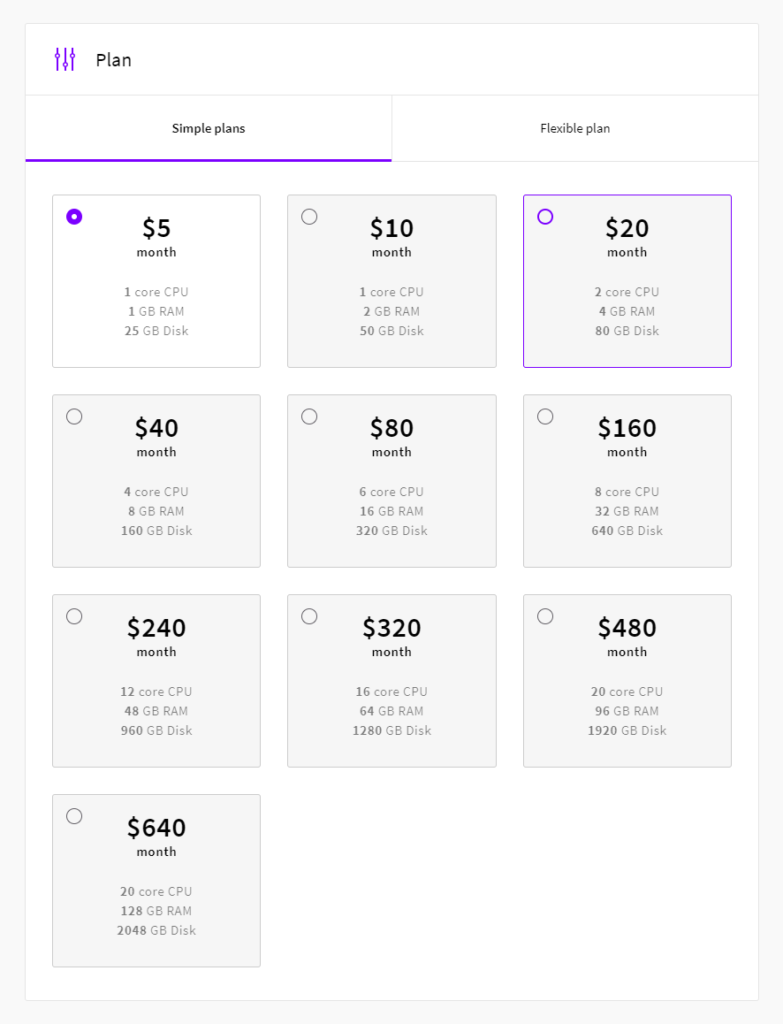This screenshot has height=1024, width=783.
Task: Select the $5 month radio button
Action: click(74, 216)
